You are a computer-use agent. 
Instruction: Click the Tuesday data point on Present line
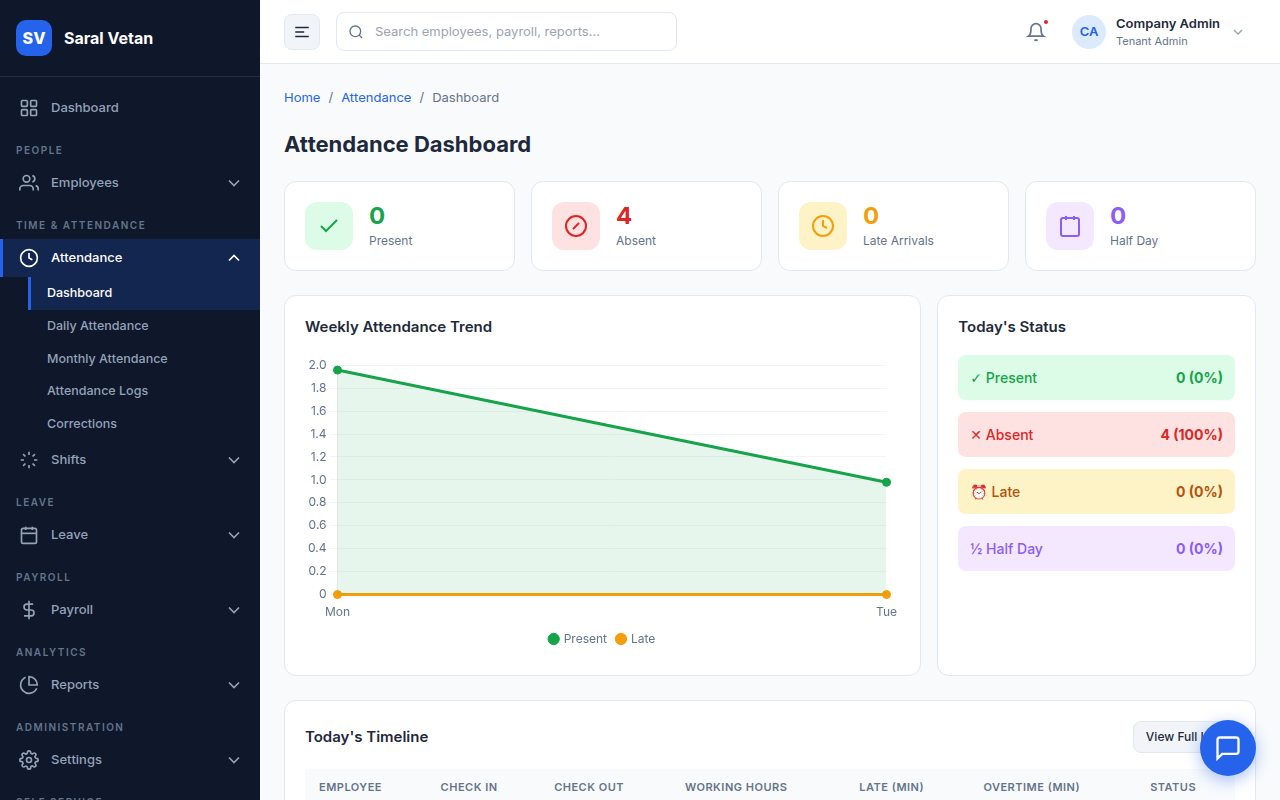[x=886, y=482]
